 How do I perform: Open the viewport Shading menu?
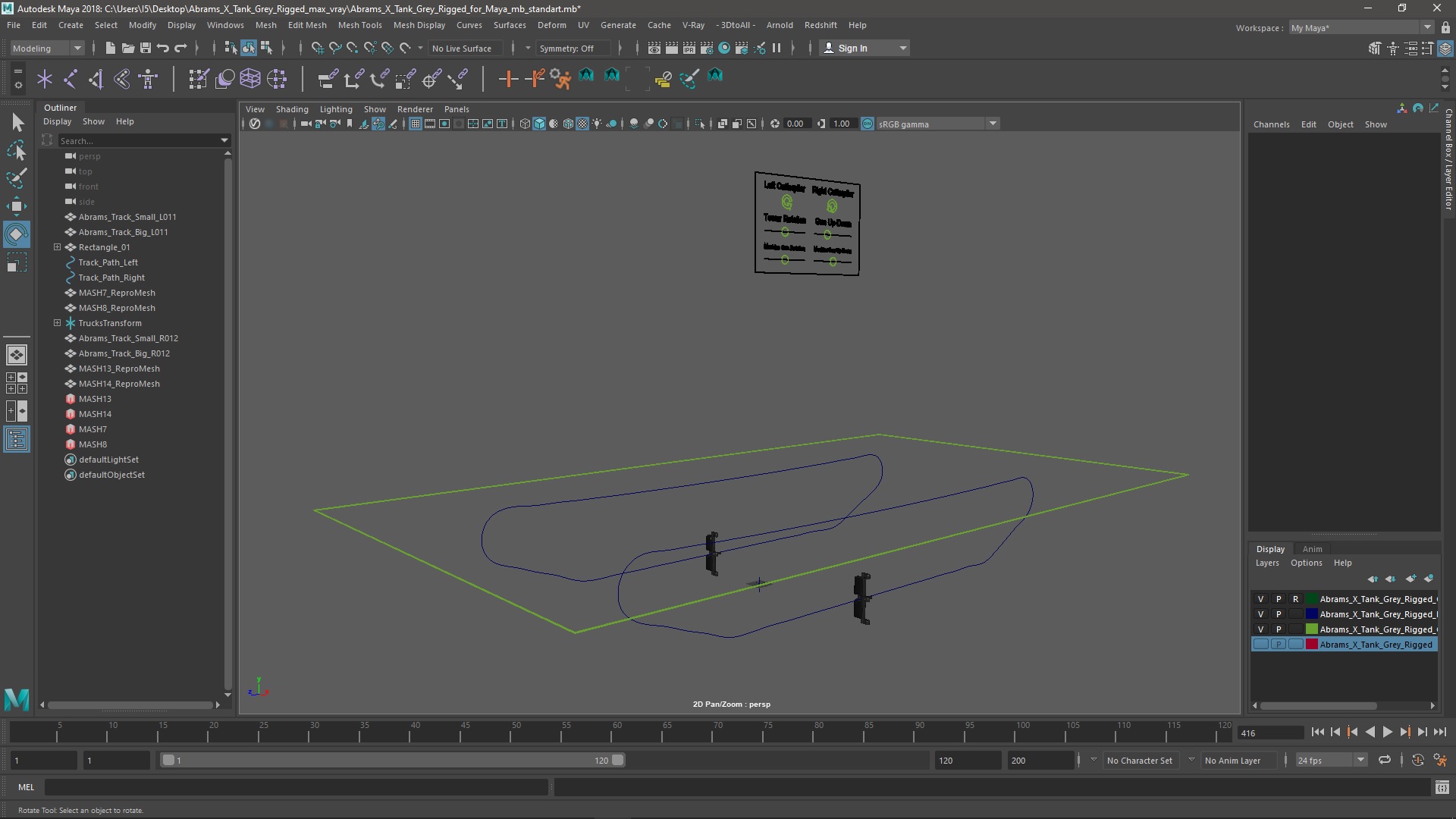point(292,109)
